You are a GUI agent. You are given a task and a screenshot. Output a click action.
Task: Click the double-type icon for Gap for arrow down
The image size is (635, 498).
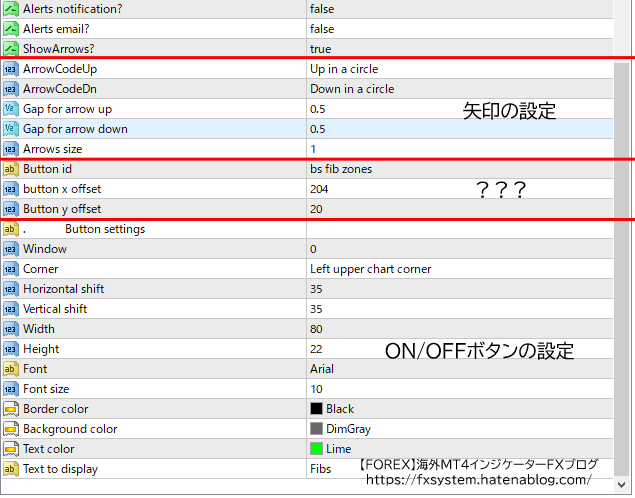coord(11,129)
